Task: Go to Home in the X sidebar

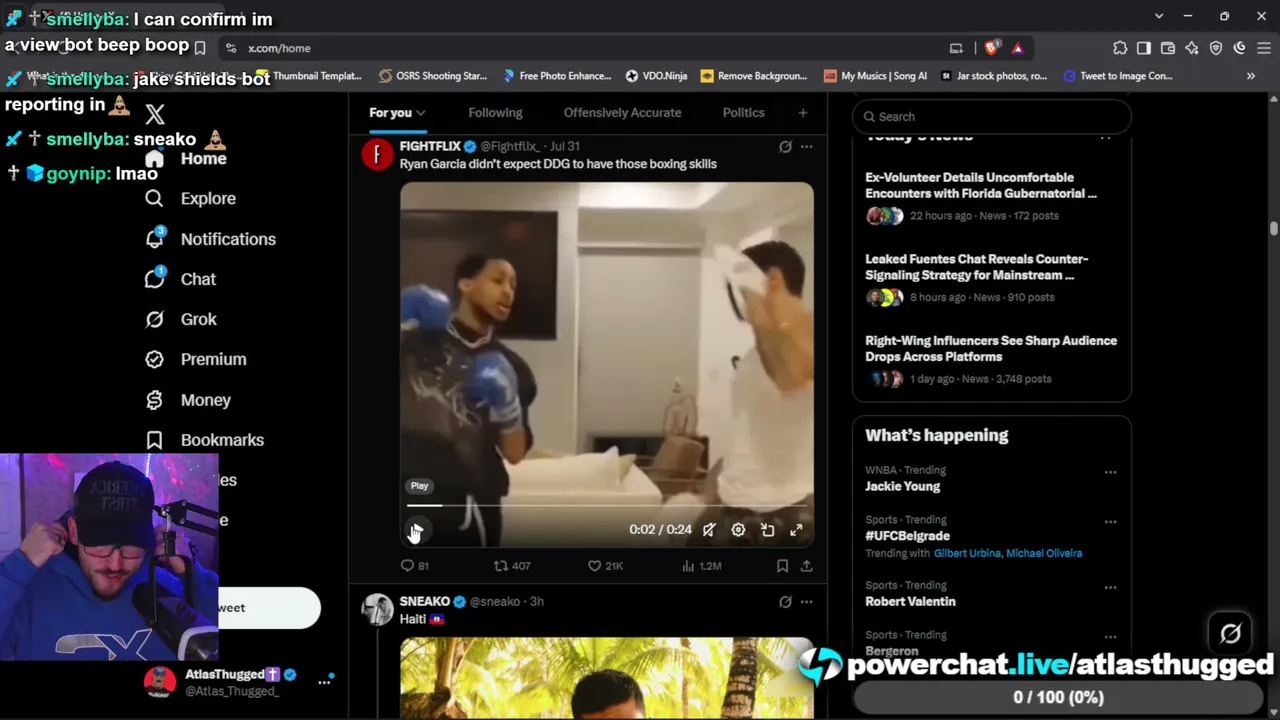Action: click(185, 158)
